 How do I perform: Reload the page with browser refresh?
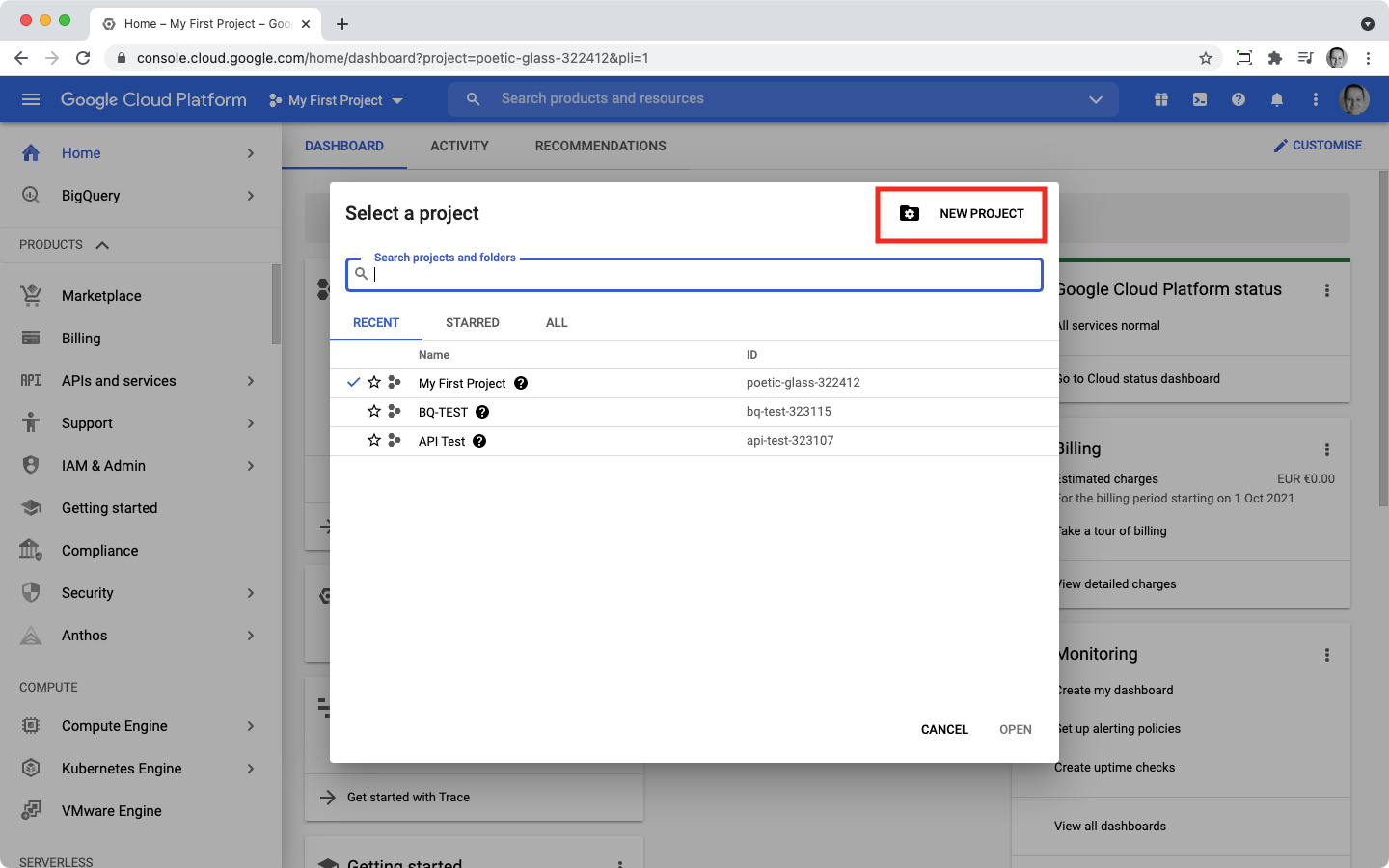[83, 58]
